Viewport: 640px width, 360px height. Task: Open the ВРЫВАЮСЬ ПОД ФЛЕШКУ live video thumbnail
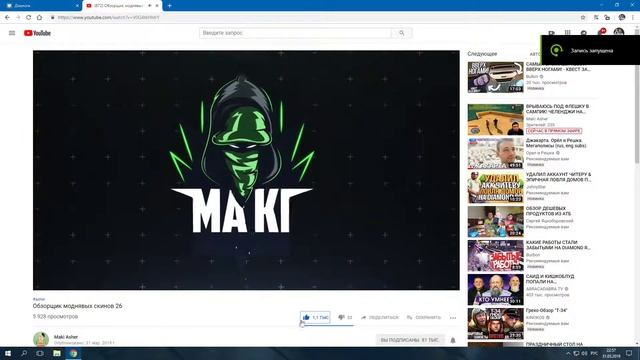(496, 120)
